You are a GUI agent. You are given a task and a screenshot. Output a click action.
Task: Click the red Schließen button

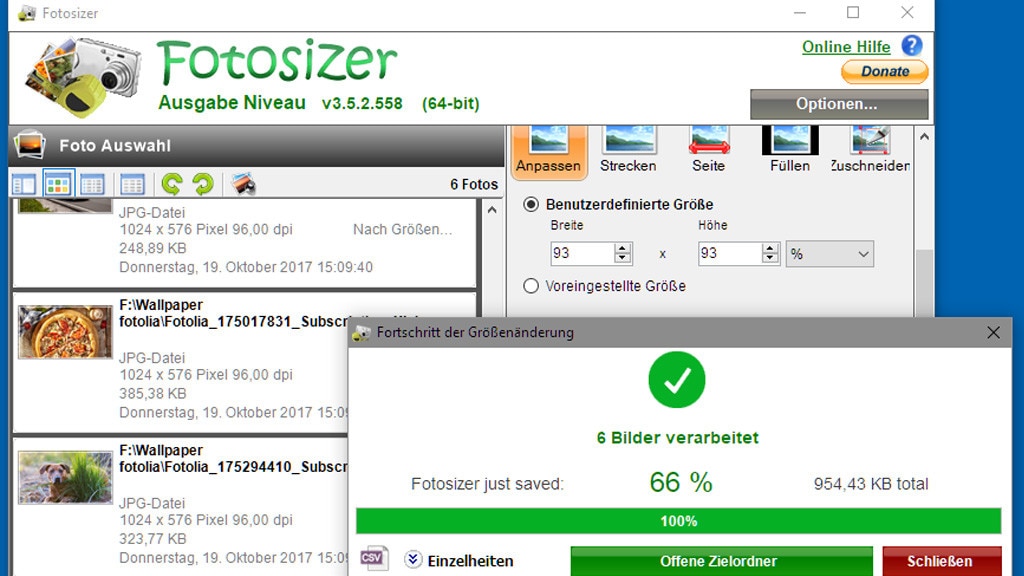[x=942, y=561]
